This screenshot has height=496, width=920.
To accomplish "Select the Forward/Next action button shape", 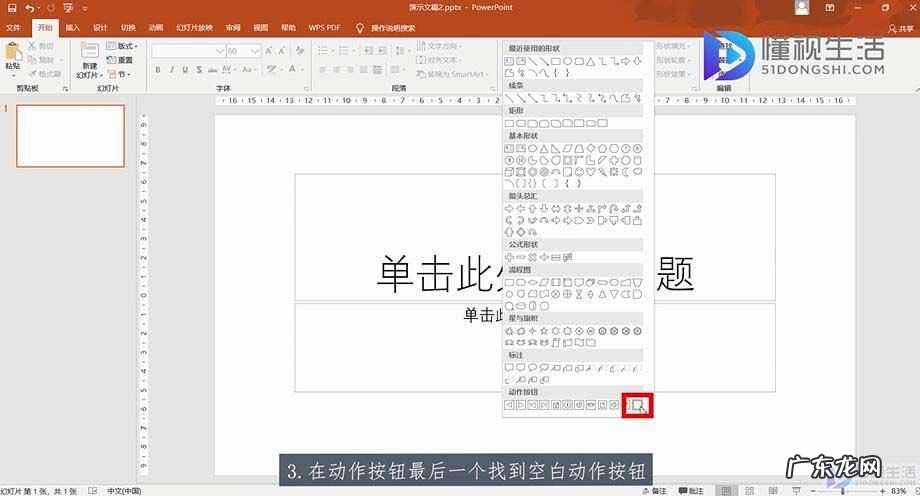I will pyautogui.click(x=521, y=405).
